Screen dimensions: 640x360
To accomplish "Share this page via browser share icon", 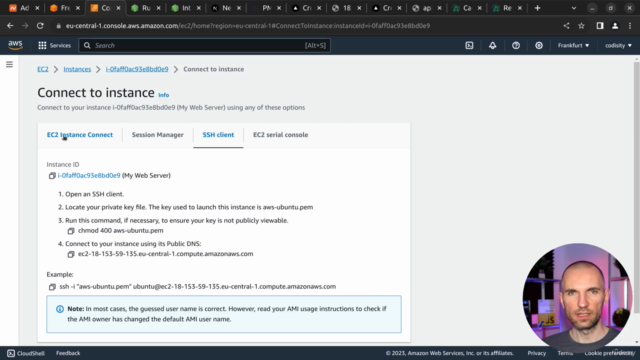I will coord(566,26).
